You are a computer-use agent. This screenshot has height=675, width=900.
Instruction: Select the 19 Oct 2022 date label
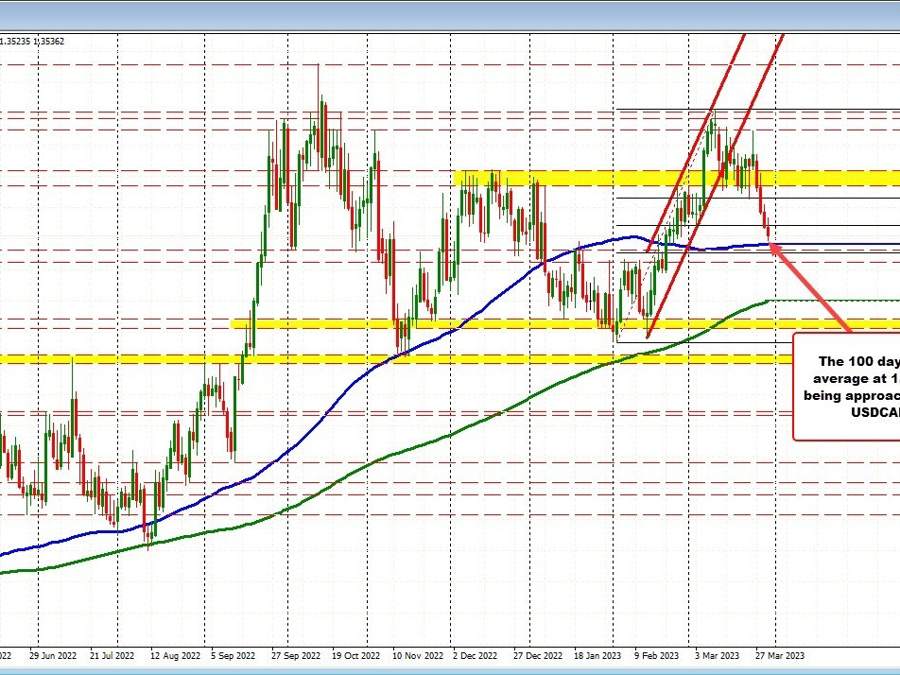click(354, 656)
